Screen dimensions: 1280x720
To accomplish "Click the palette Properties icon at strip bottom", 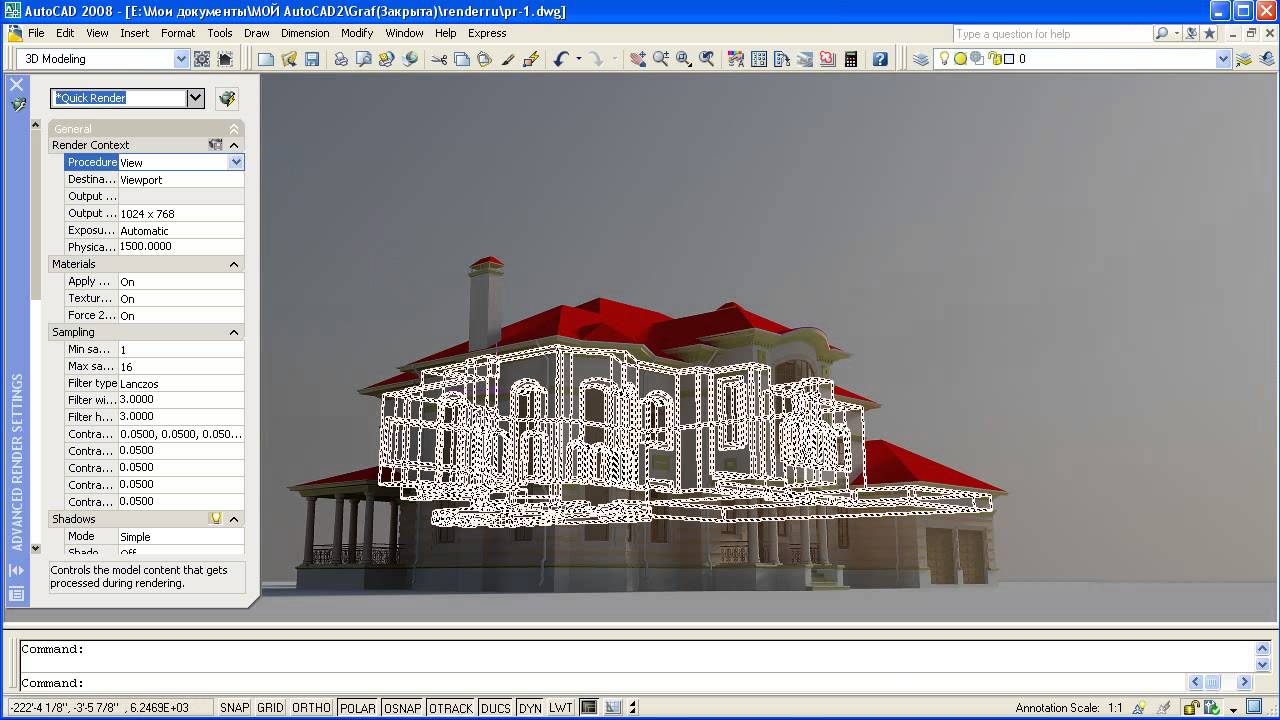I will pos(16,594).
